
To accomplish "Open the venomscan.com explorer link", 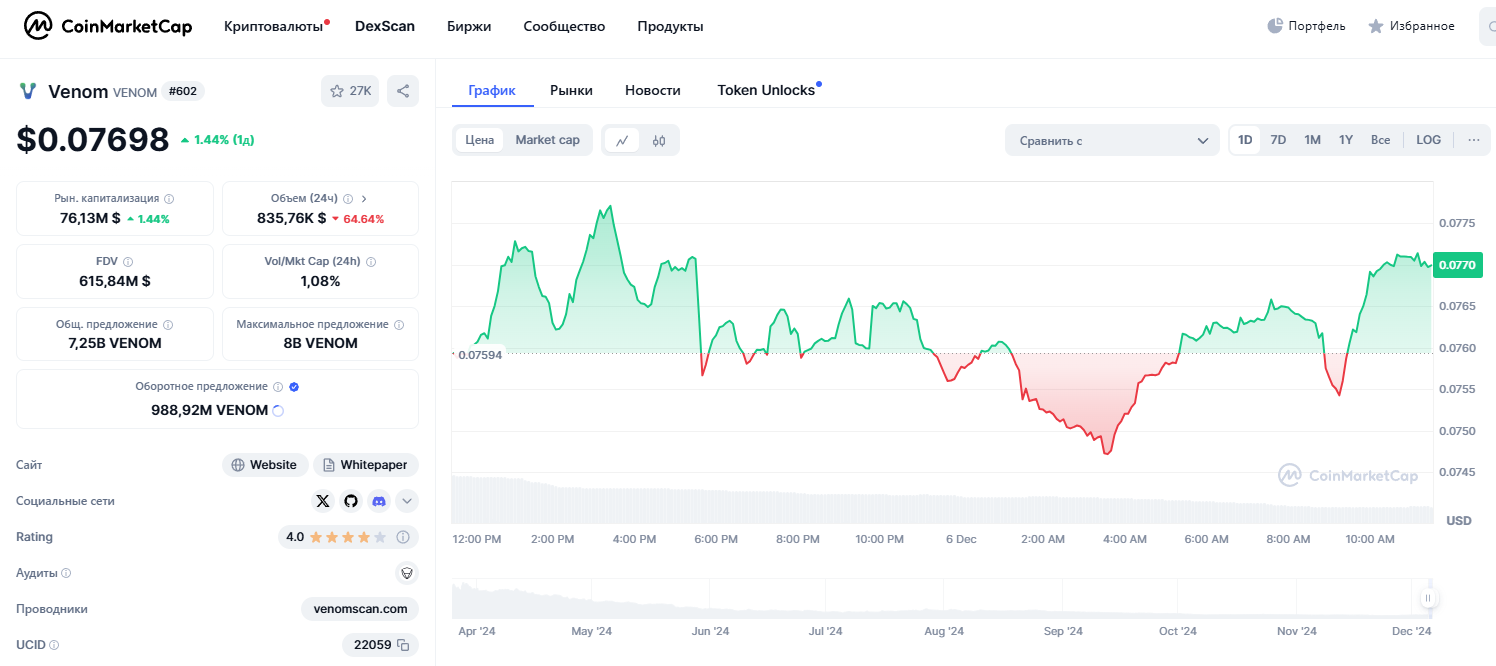I will (x=360, y=609).
